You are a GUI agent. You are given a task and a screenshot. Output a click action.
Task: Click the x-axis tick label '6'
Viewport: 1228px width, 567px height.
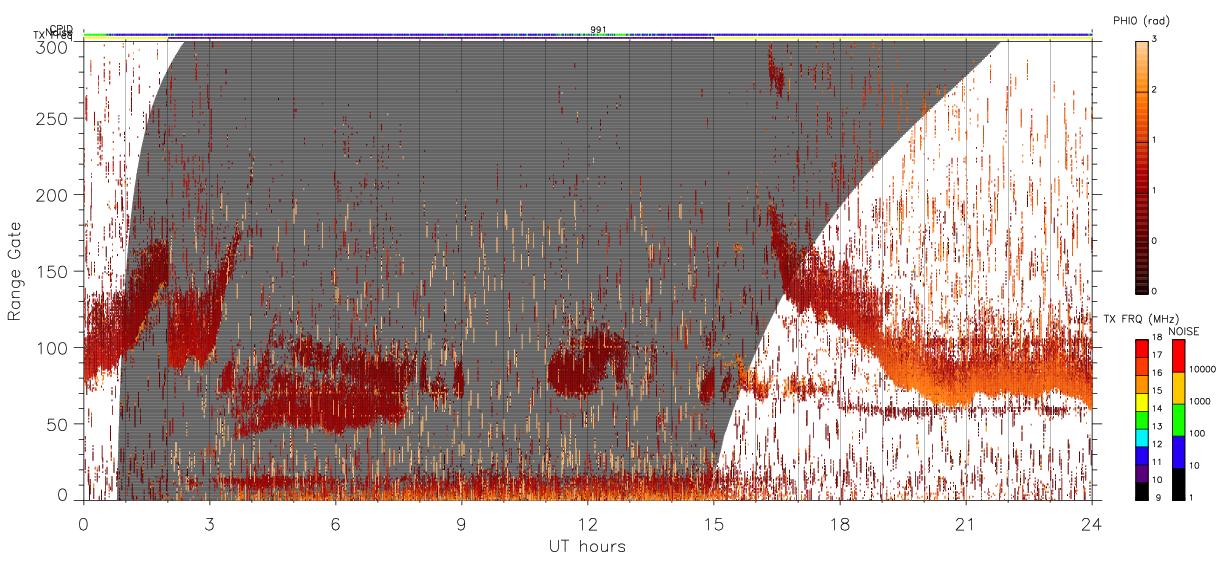point(335,523)
